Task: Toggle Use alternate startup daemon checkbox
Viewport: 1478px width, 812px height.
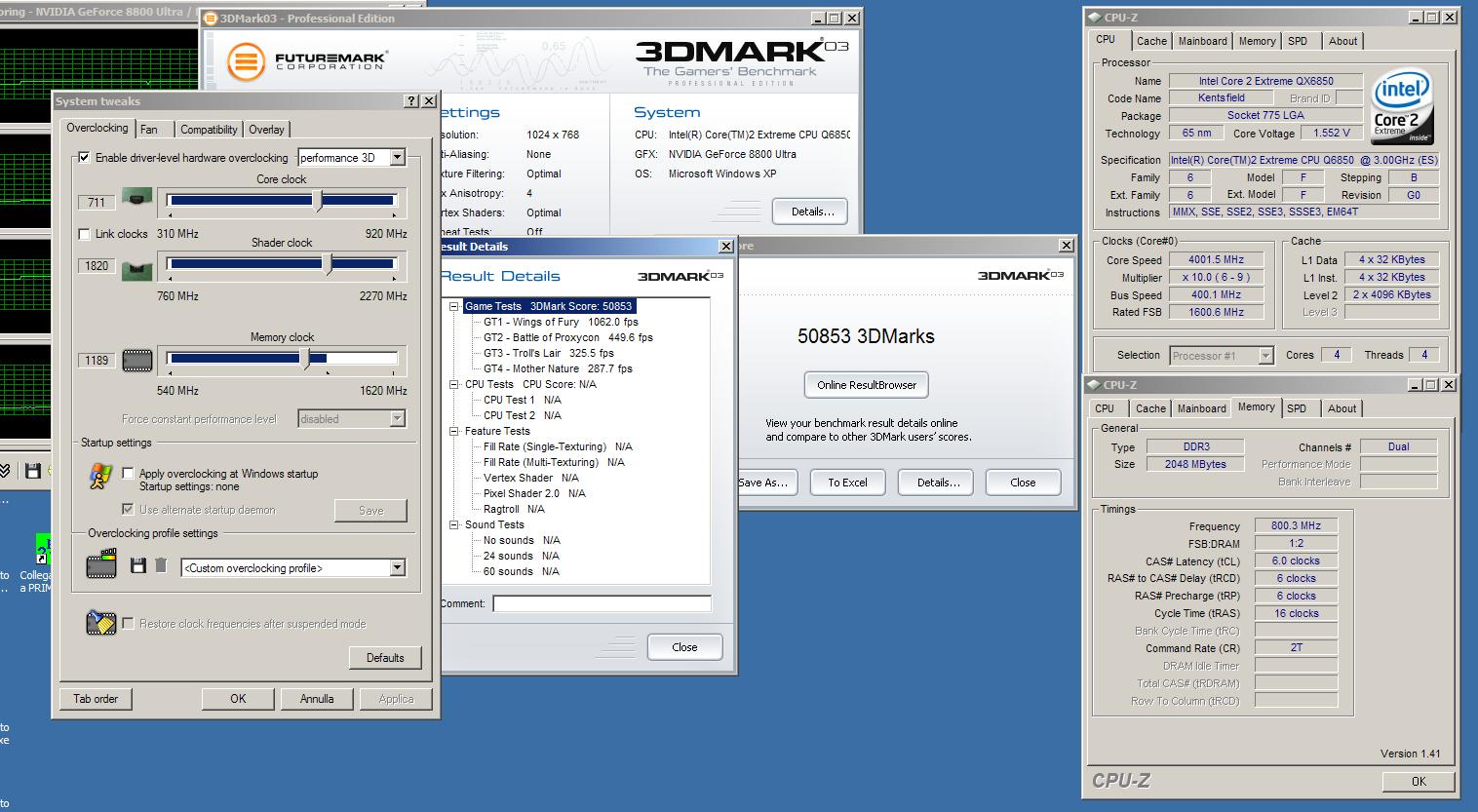Action: pos(128,510)
